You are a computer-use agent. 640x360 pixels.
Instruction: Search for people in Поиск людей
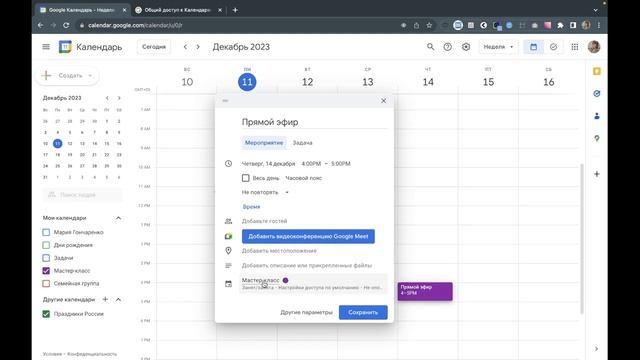(82, 195)
